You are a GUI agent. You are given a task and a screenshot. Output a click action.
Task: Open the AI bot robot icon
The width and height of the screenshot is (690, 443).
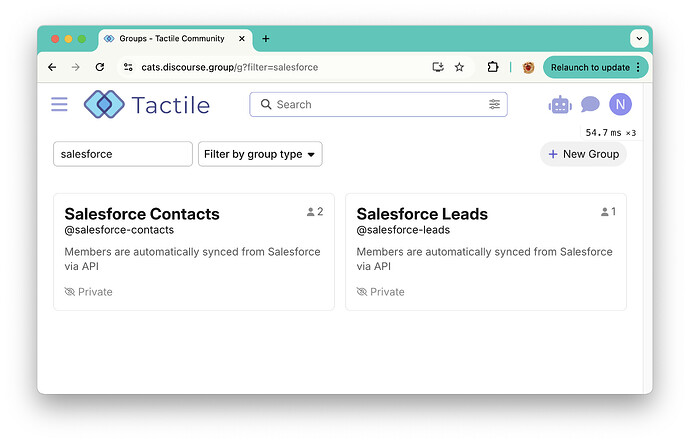click(x=560, y=105)
